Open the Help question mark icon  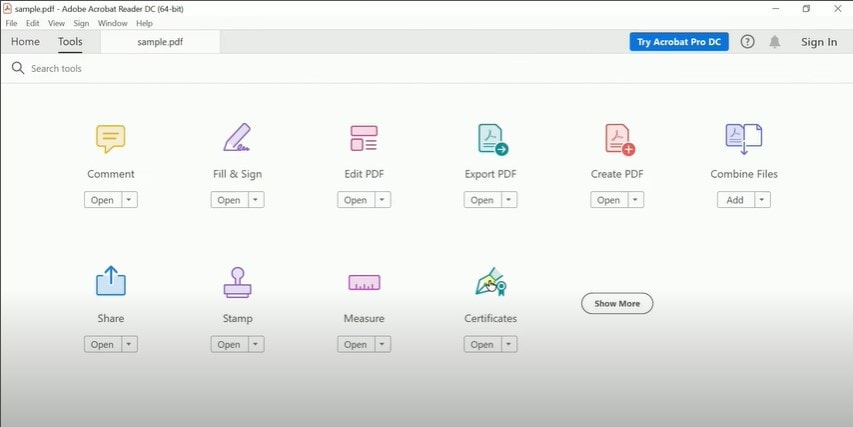747,42
